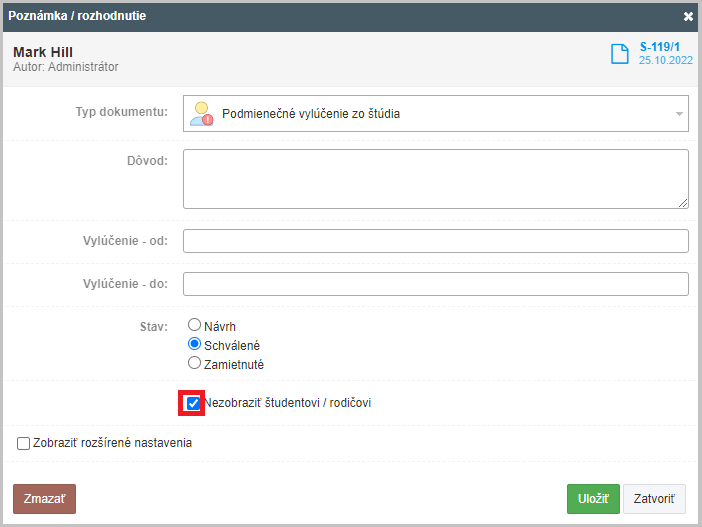Close the Poznámka / rozhodnutie dialog
The height and width of the screenshot is (527, 702).
coord(688,17)
